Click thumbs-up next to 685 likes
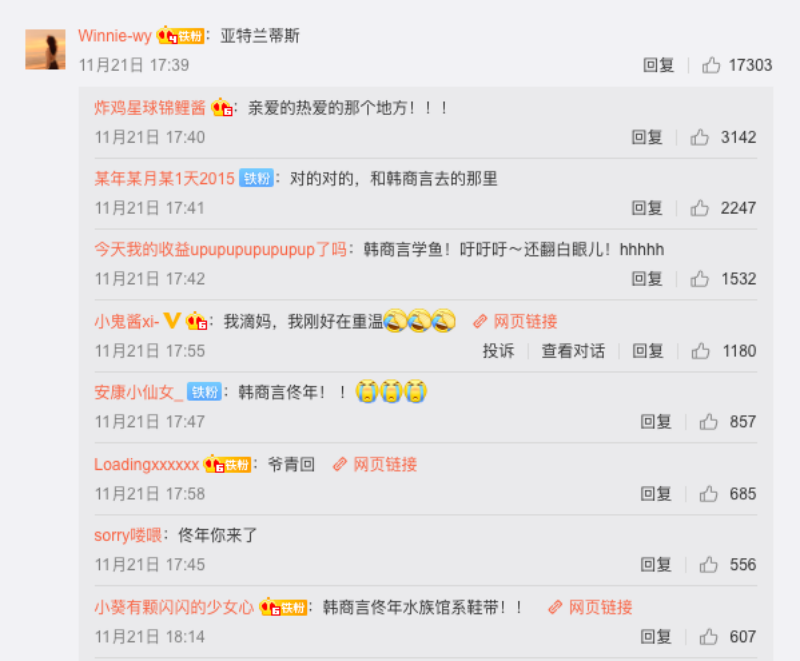The width and height of the screenshot is (800, 661). [708, 494]
